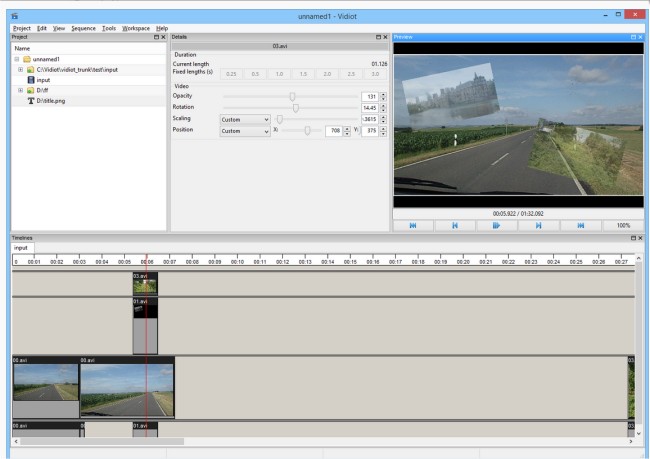Increase the Rotation value with up arrow
The width and height of the screenshot is (650, 459).
(384, 105)
